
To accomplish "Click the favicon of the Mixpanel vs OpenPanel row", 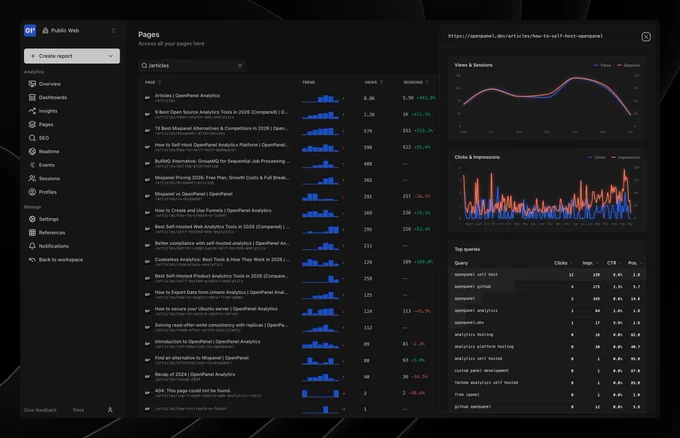I will [147, 196].
